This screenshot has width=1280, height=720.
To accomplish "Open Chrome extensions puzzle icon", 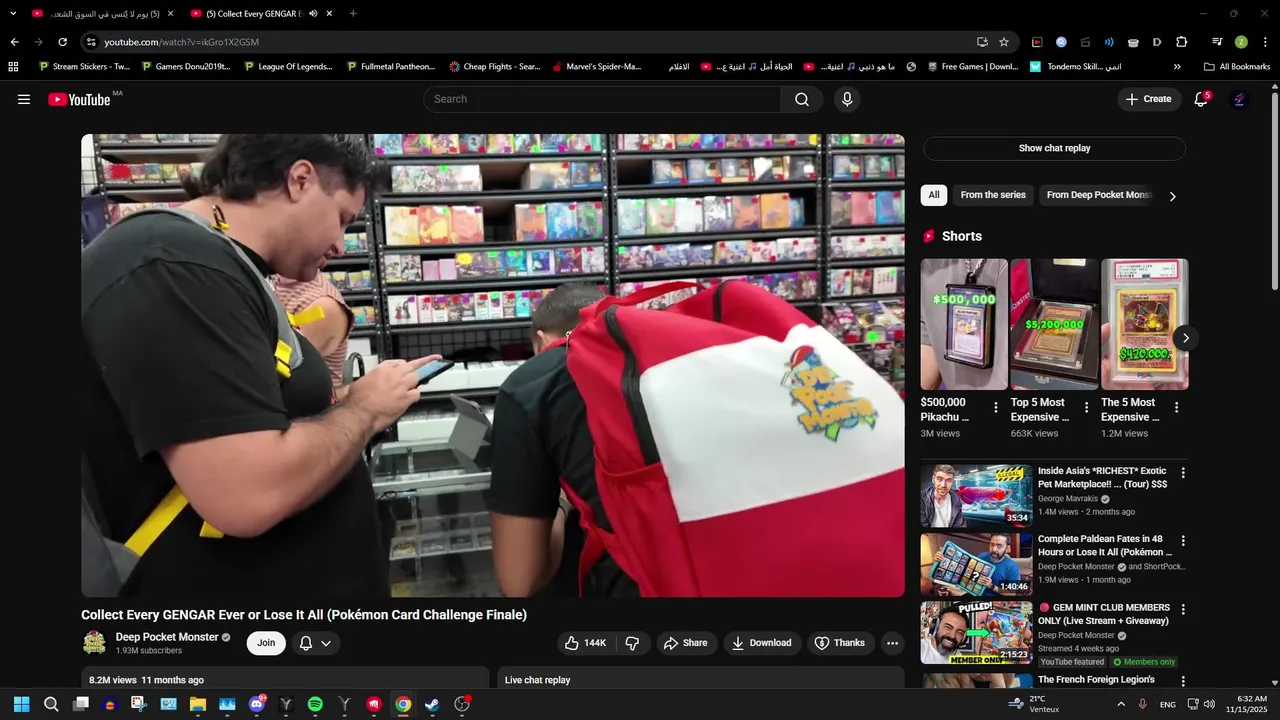I will [x=1181, y=42].
